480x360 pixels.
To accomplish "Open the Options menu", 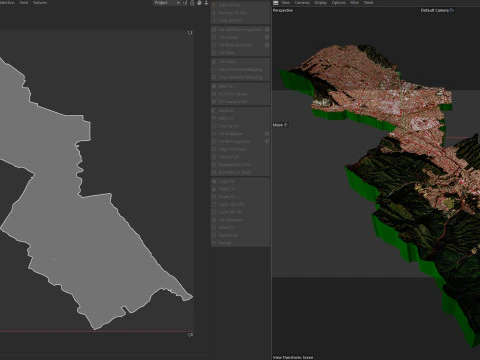I will click(x=338, y=3).
